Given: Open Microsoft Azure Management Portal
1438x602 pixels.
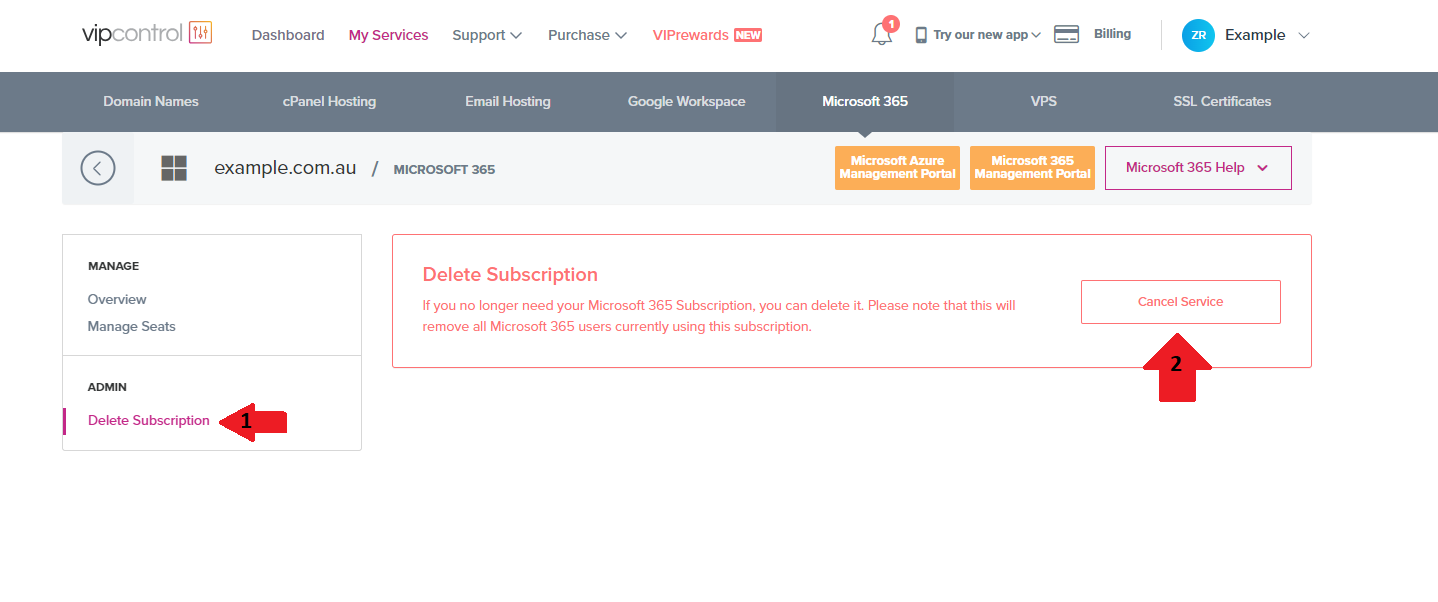Looking at the screenshot, I should tap(898, 168).
